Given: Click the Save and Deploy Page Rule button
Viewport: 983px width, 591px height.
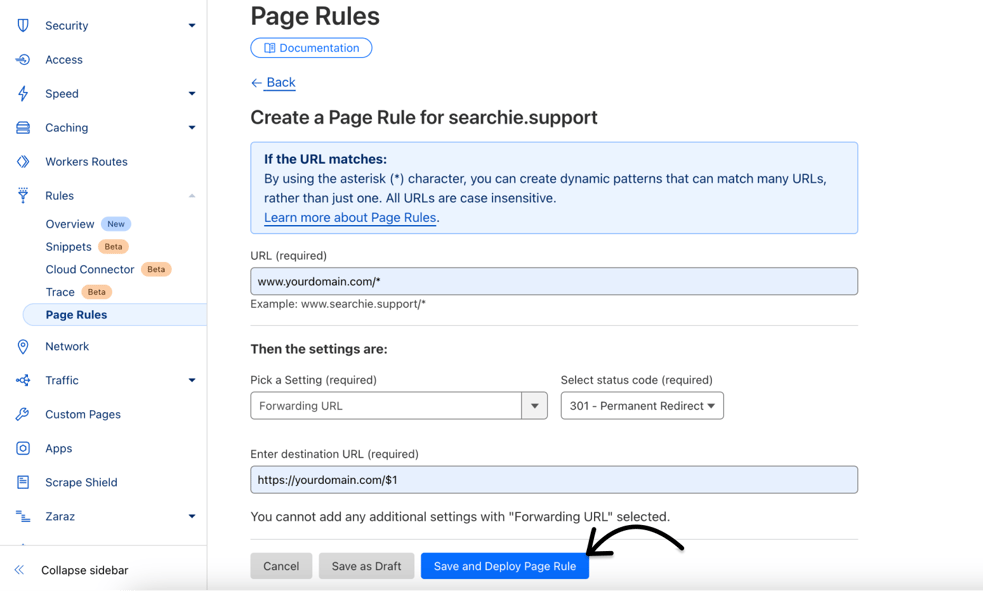Looking at the screenshot, I should [504, 565].
